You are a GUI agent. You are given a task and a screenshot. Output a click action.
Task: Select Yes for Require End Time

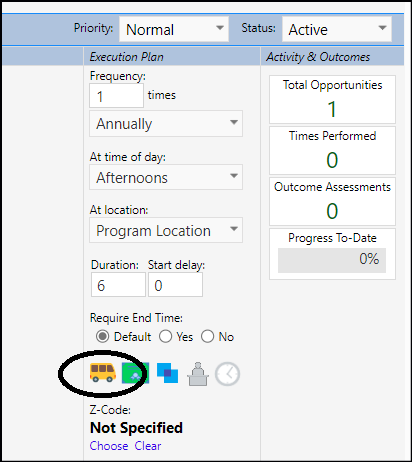point(166,336)
